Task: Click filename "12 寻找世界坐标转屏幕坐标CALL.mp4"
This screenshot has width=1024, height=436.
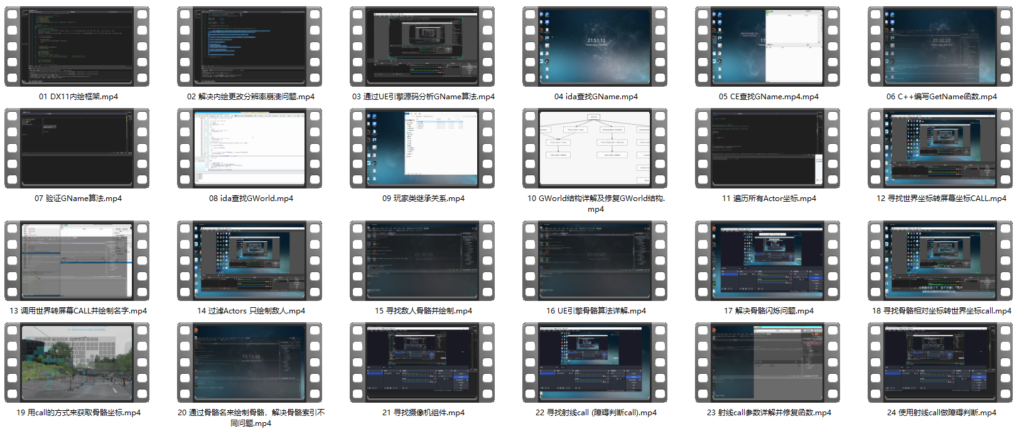Action: pyautogui.click(x=942, y=198)
